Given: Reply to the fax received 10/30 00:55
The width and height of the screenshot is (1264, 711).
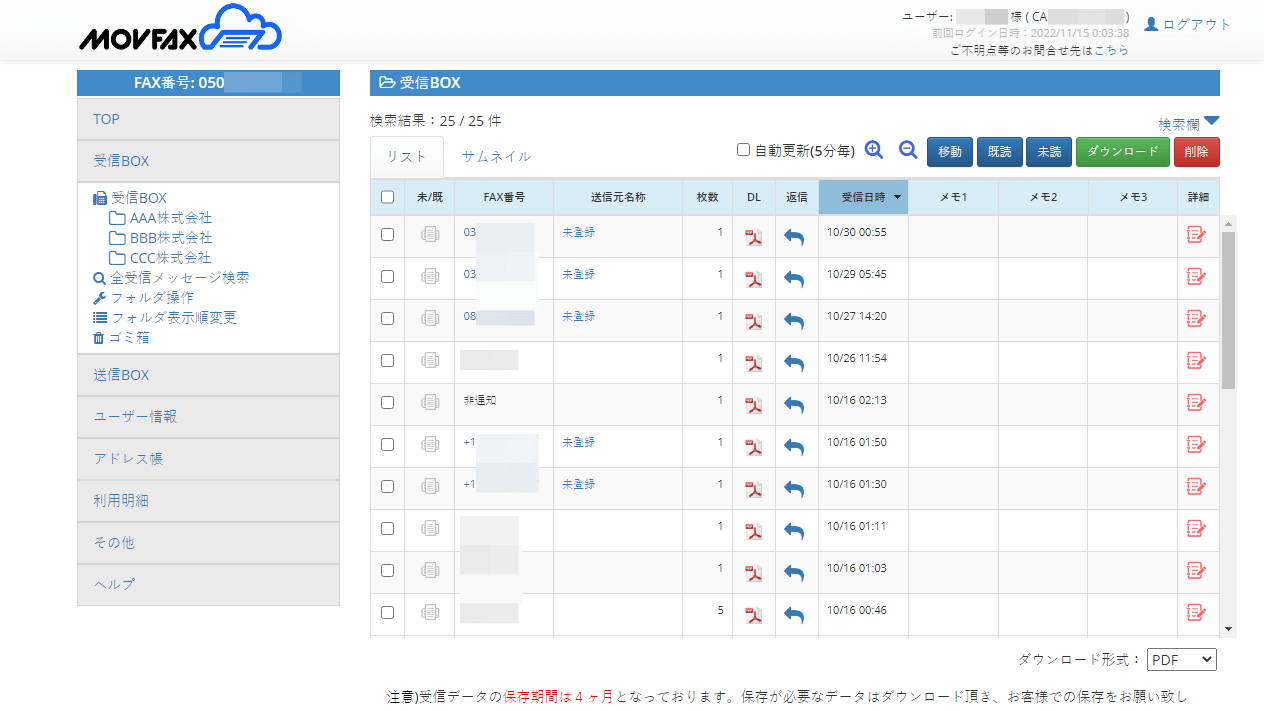Looking at the screenshot, I should [x=794, y=237].
